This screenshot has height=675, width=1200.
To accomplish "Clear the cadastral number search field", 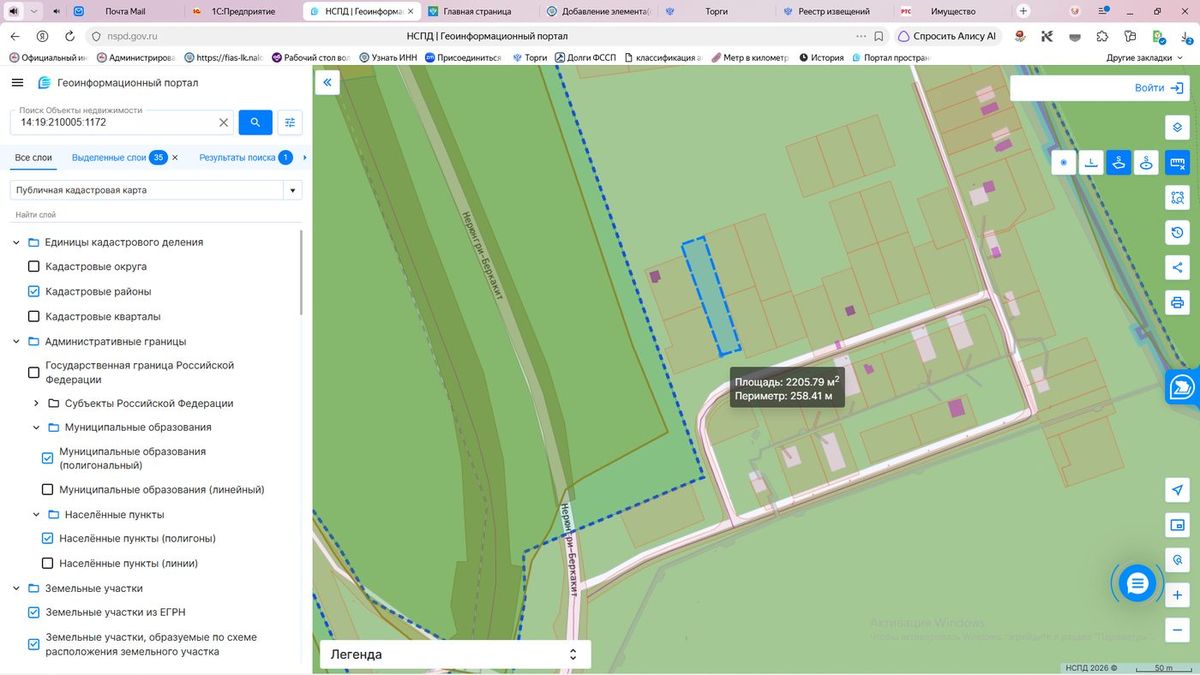I will pos(224,122).
